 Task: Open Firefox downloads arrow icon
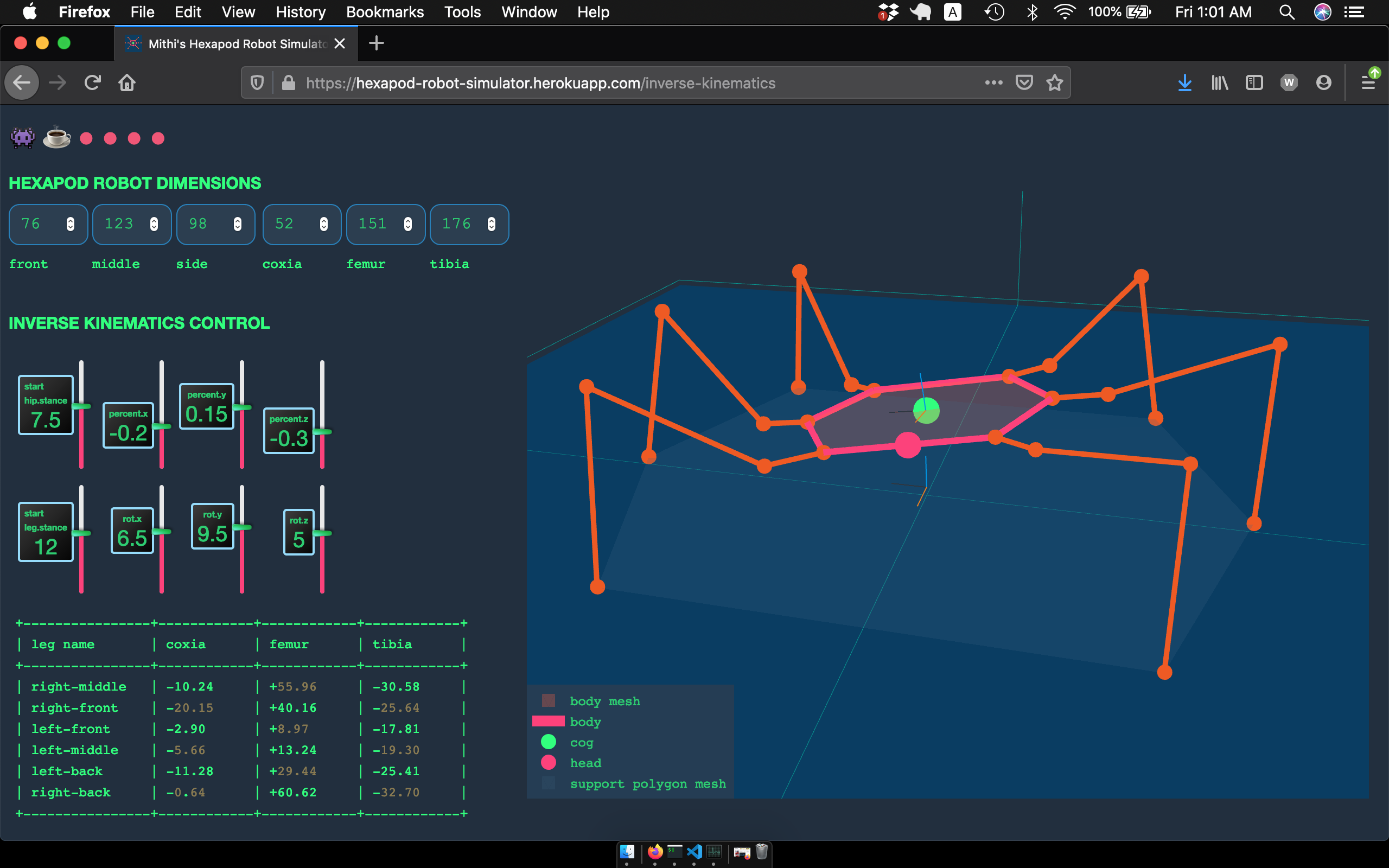[1184, 83]
